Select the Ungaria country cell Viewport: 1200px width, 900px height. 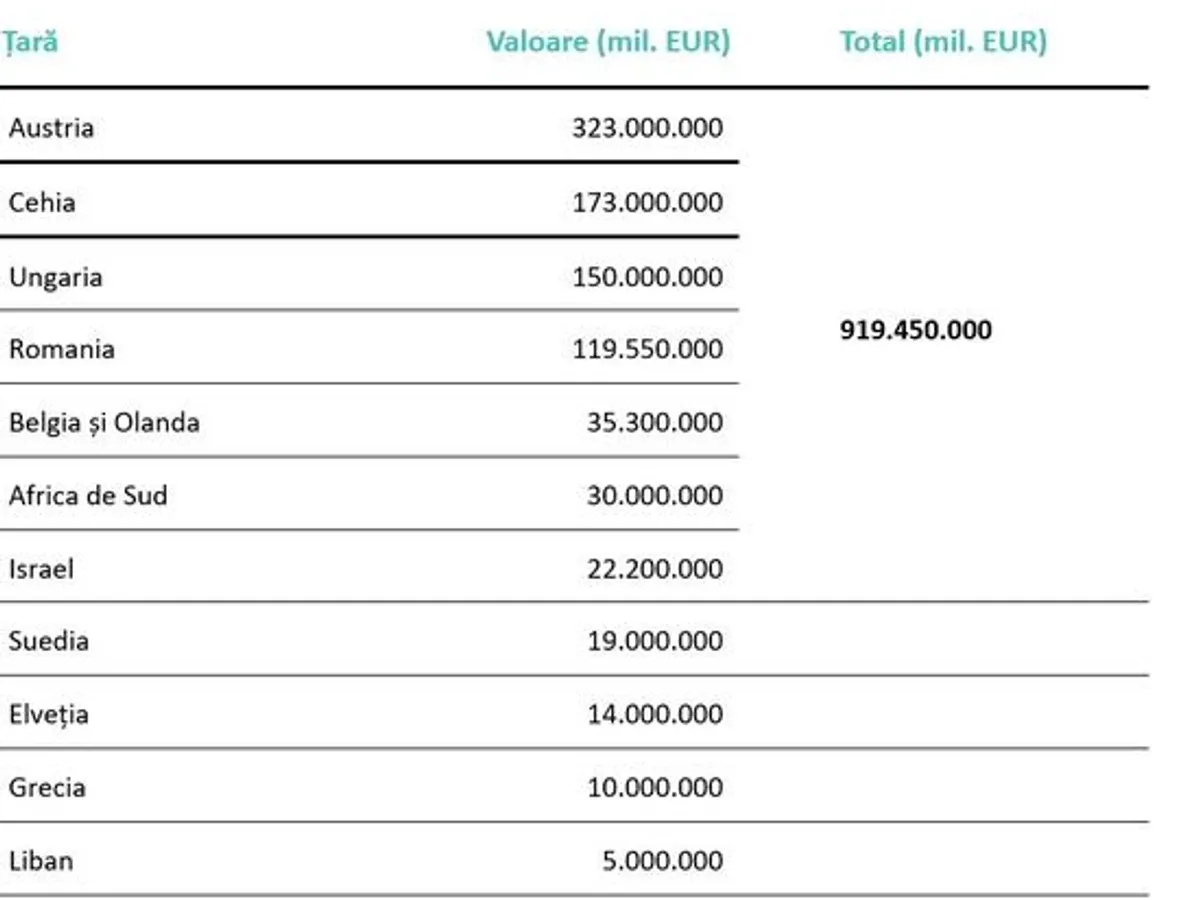pos(55,276)
